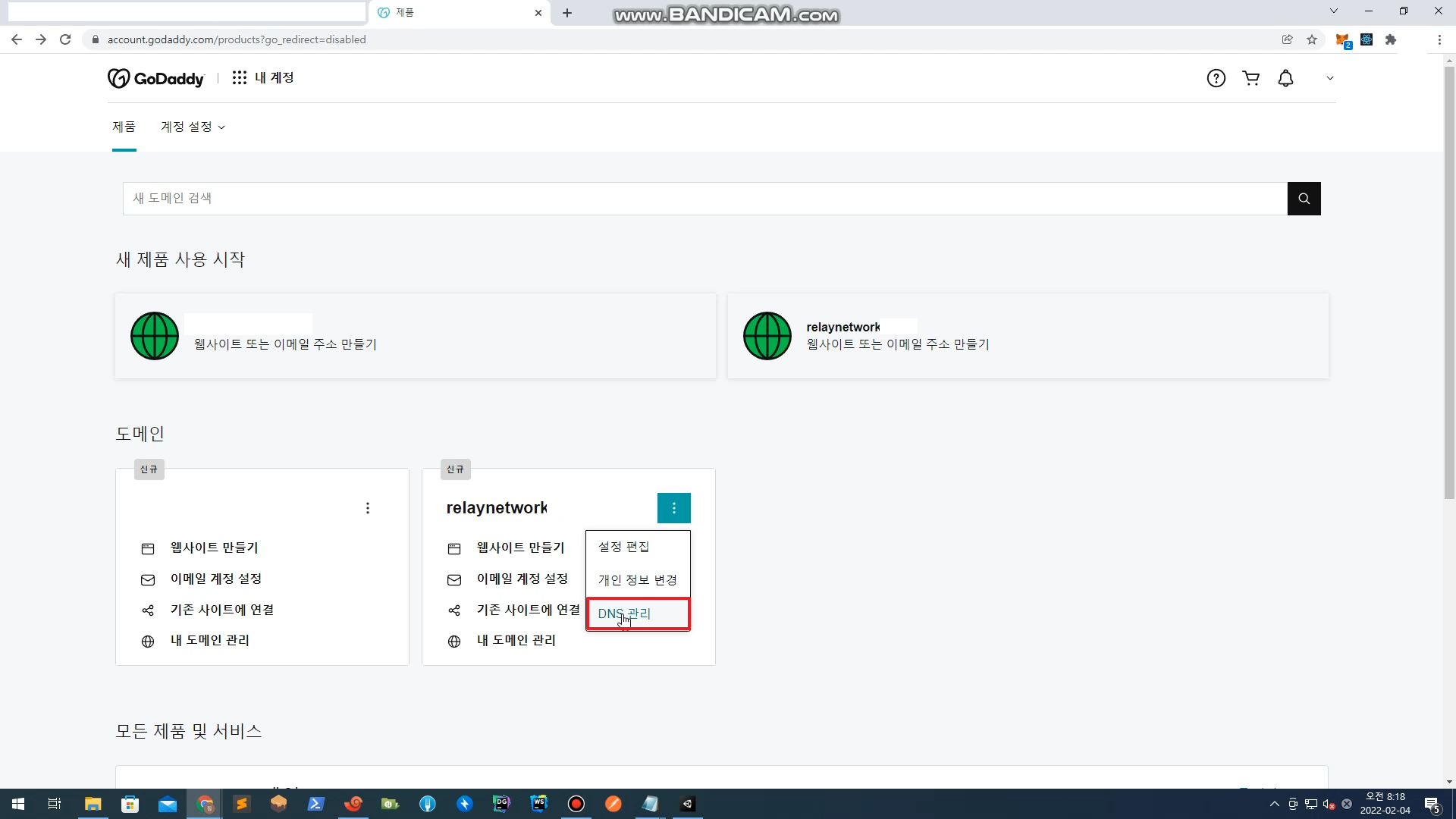The height and width of the screenshot is (819, 1456).
Task: Open the shopping cart icon
Action: coord(1250,78)
